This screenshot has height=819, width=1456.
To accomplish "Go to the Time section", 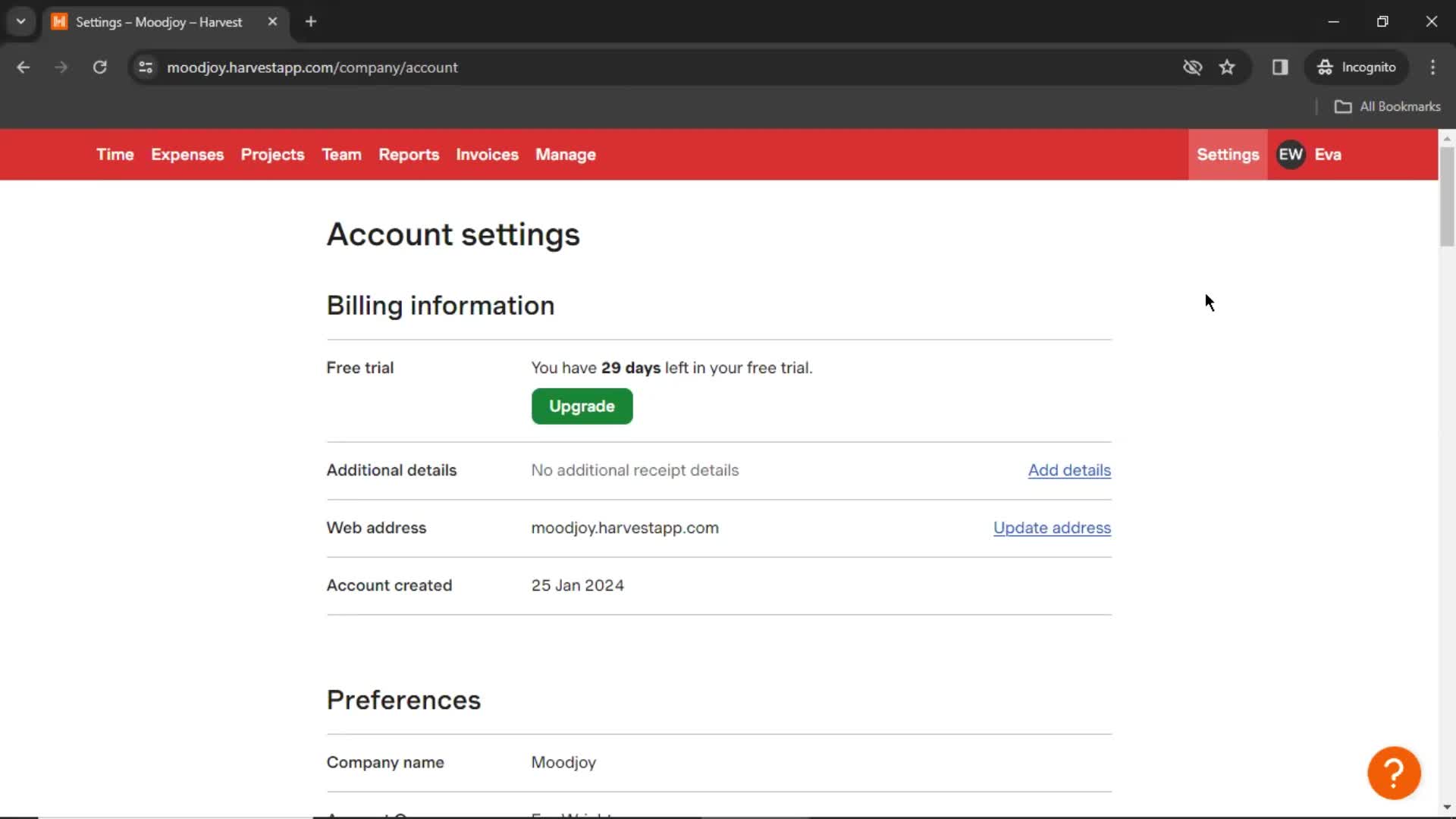I will pos(115,155).
